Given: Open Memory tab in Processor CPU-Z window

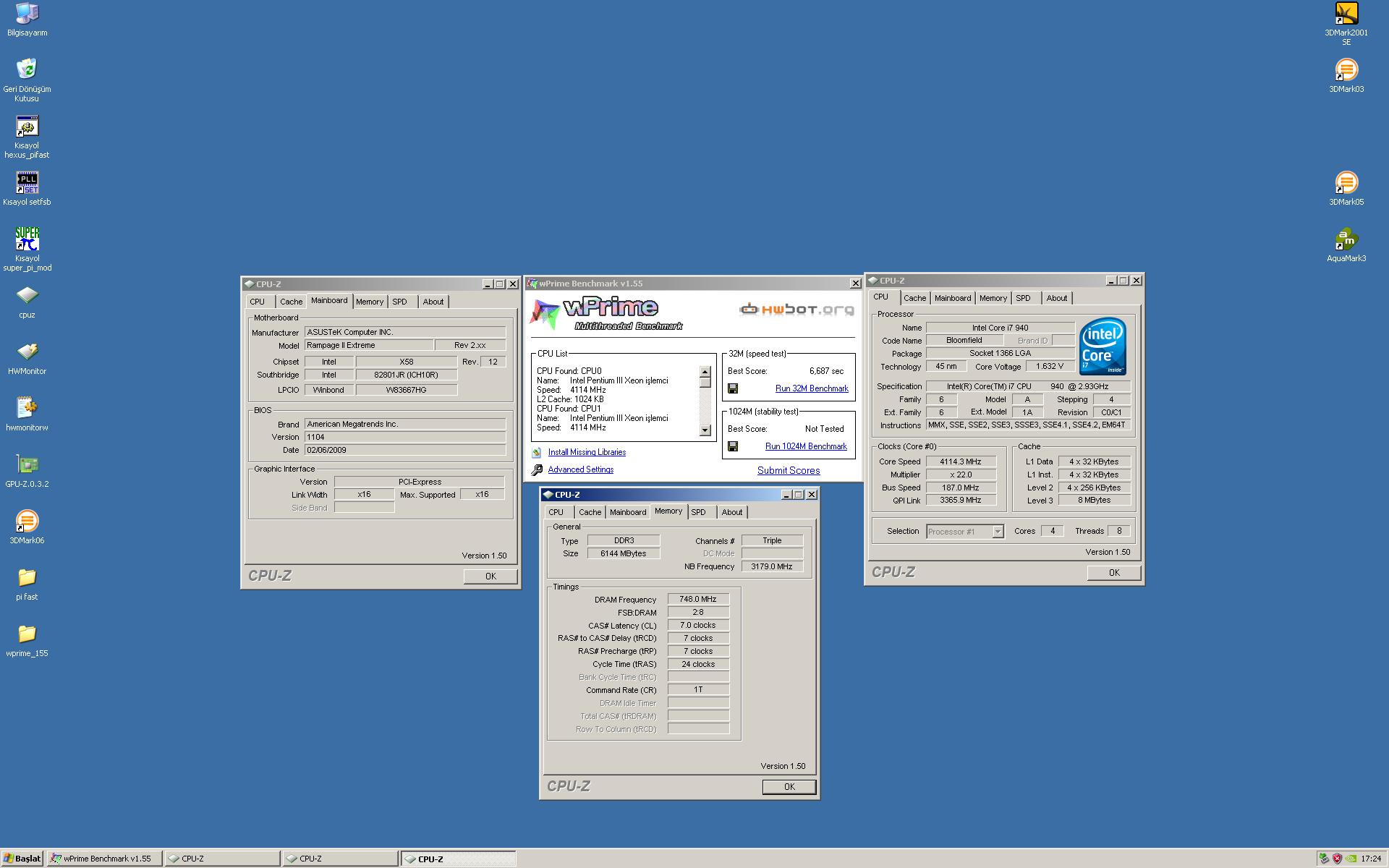Looking at the screenshot, I should [x=993, y=298].
